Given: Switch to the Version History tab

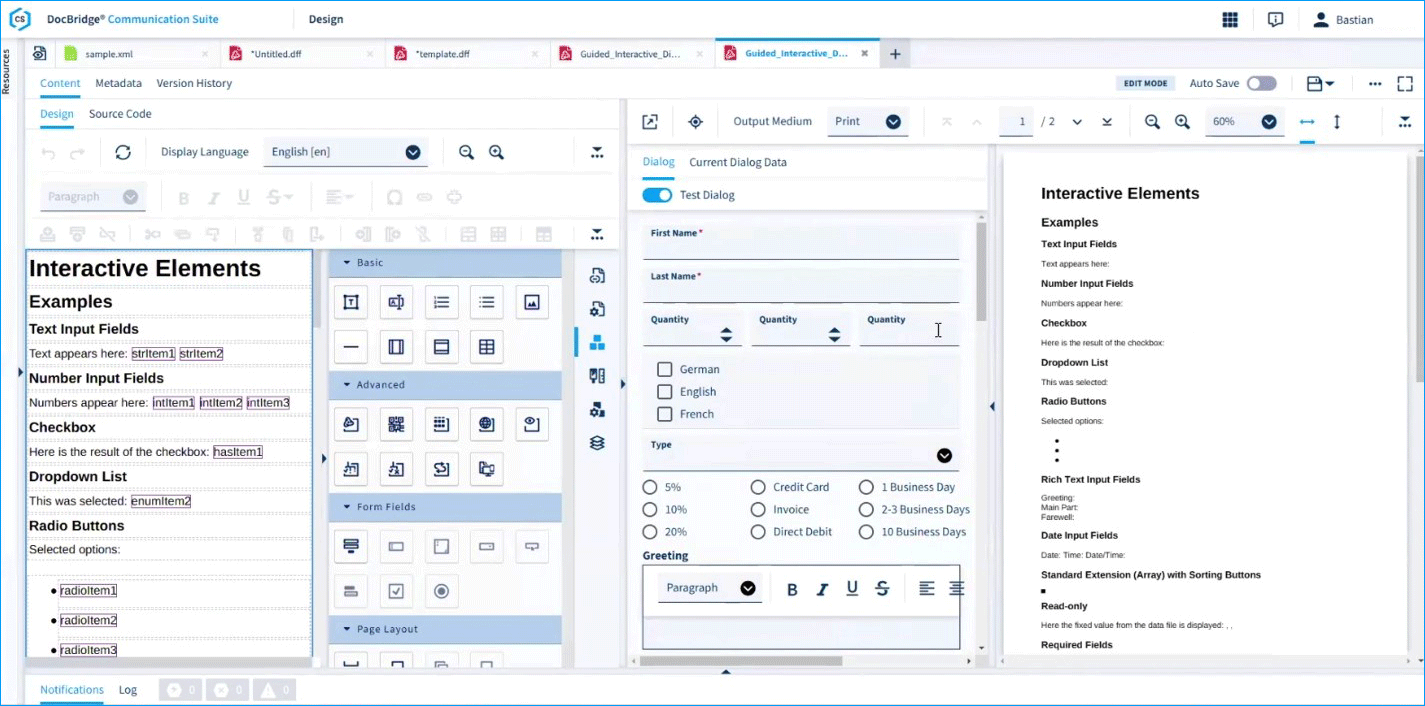Looking at the screenshot, I should (x=194, y=83).
